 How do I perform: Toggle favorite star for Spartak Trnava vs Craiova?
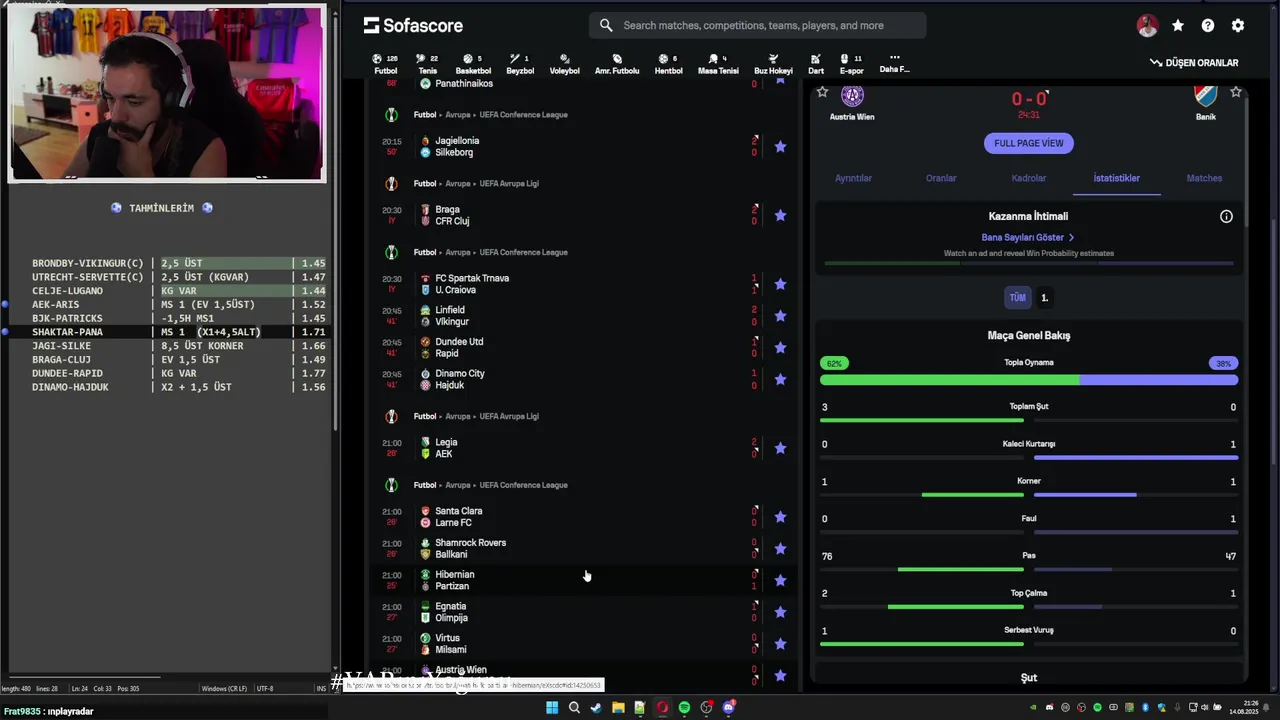[x=780, y=285]
